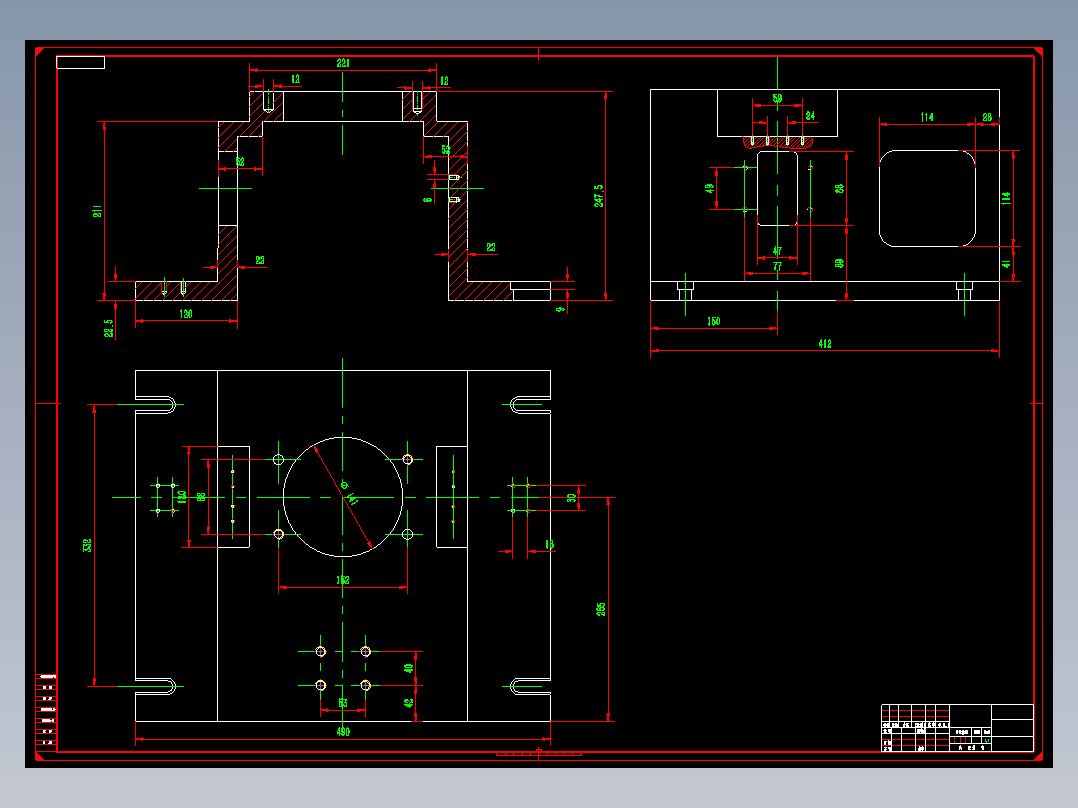Image resolution: width=1078 pixels, height=808 pixels.
Task: Select the 6 dimension label
Action: [x=428, y=200]
